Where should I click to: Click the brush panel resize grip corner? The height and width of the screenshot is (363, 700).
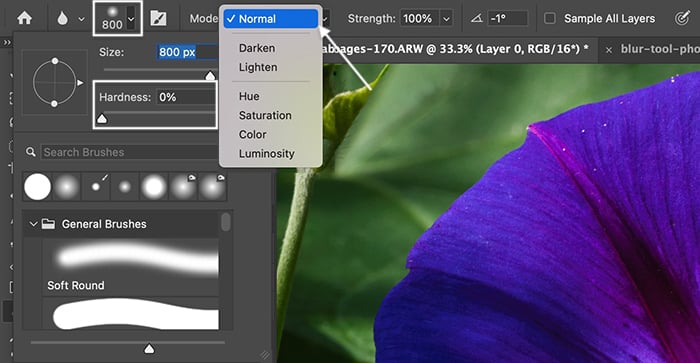click(x=265, y=355)
